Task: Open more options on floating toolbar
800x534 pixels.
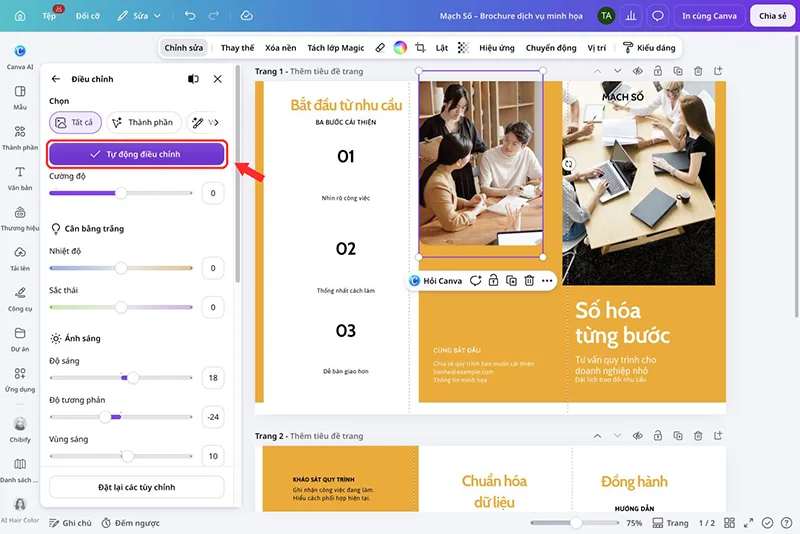Action: point(547,281)
